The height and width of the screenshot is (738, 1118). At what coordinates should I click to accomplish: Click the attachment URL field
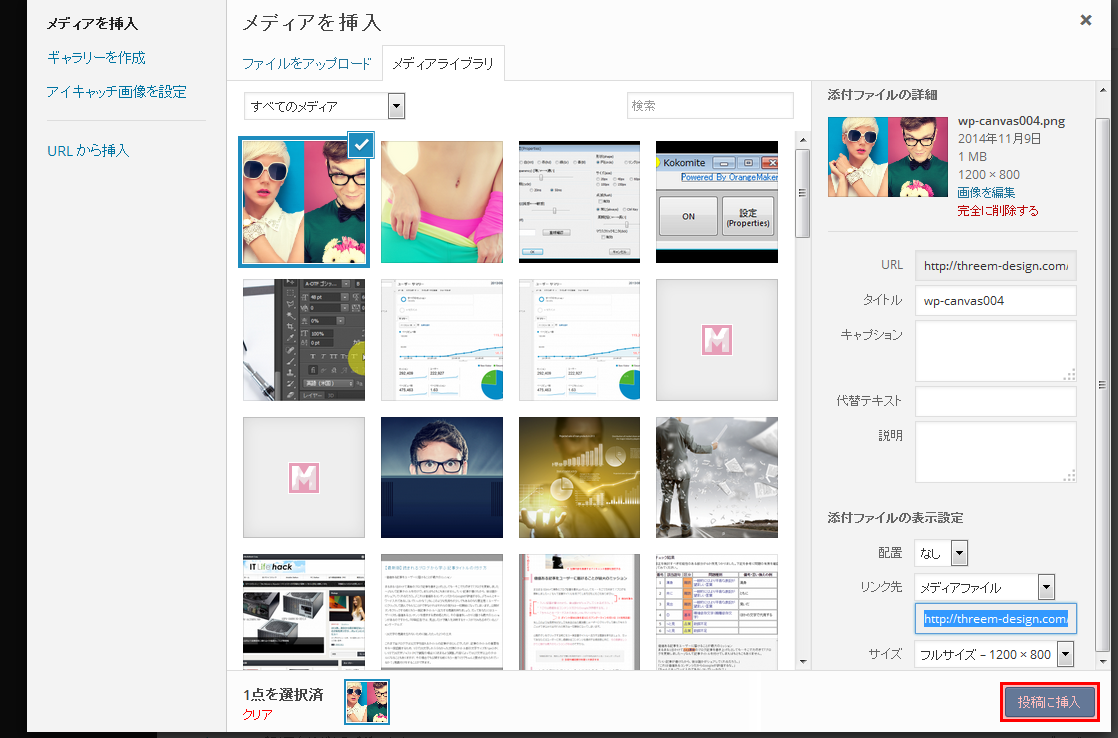pos(995,265)
